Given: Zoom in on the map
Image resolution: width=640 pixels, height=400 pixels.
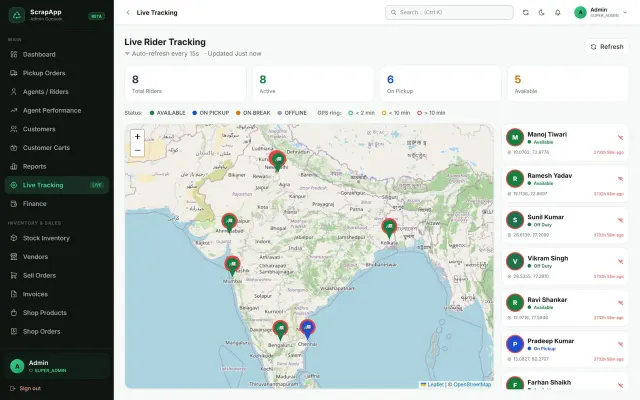Looking at the screenshot, I should 138,136.
